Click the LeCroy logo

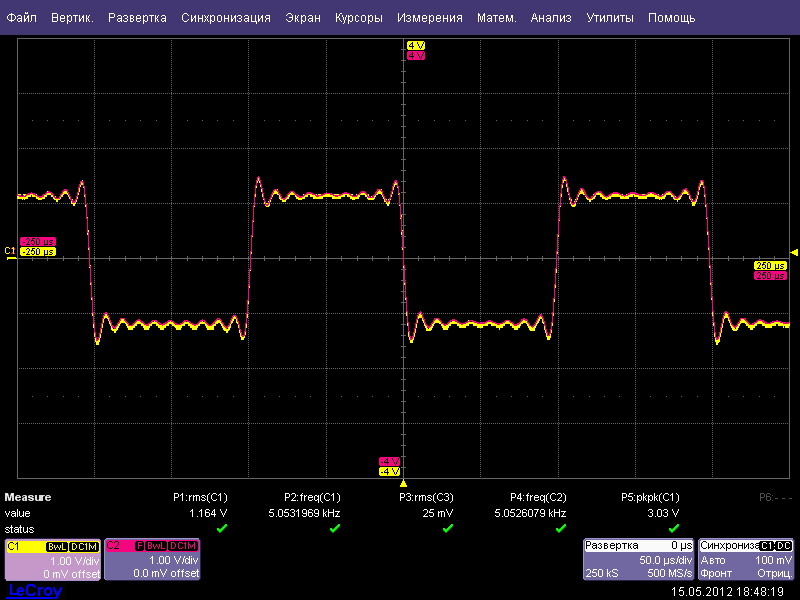click(x=34, y=591)
